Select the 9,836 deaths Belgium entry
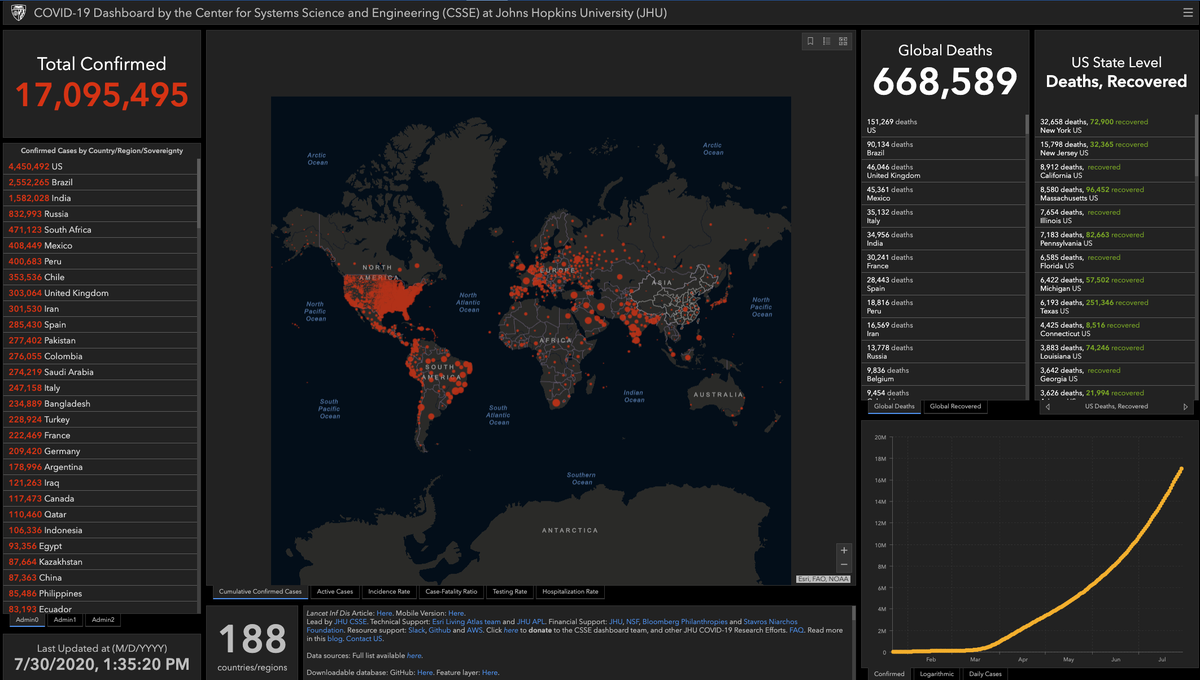 pyautogui.click(x=944, y=375)
